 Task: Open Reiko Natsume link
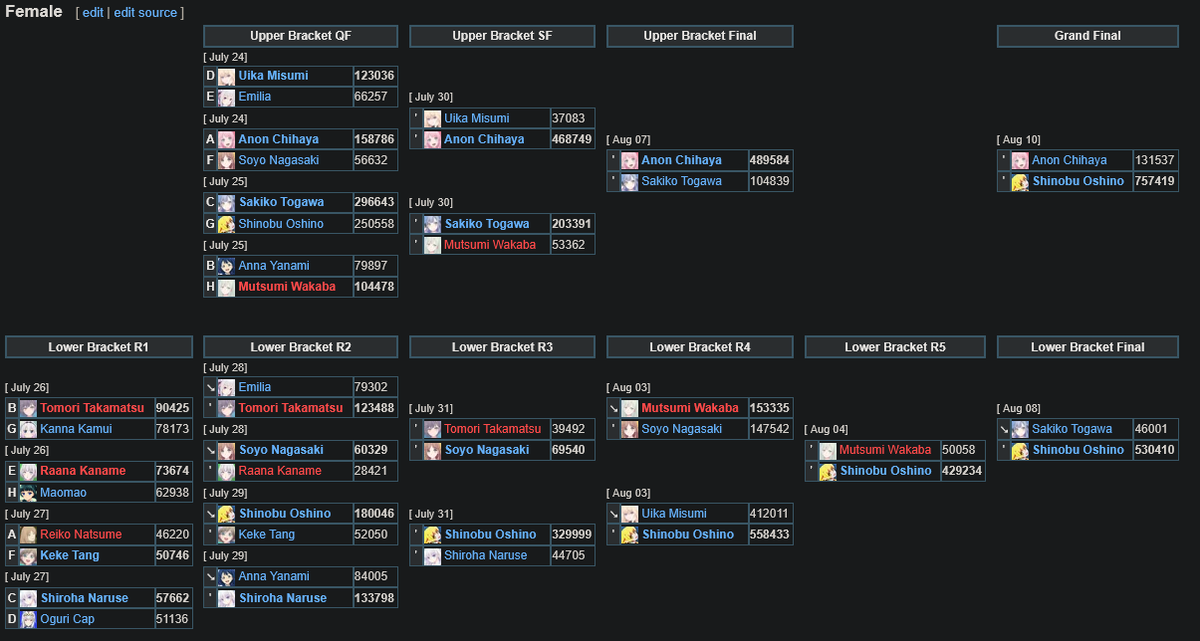pyautogui.click(x=81, y=535)
